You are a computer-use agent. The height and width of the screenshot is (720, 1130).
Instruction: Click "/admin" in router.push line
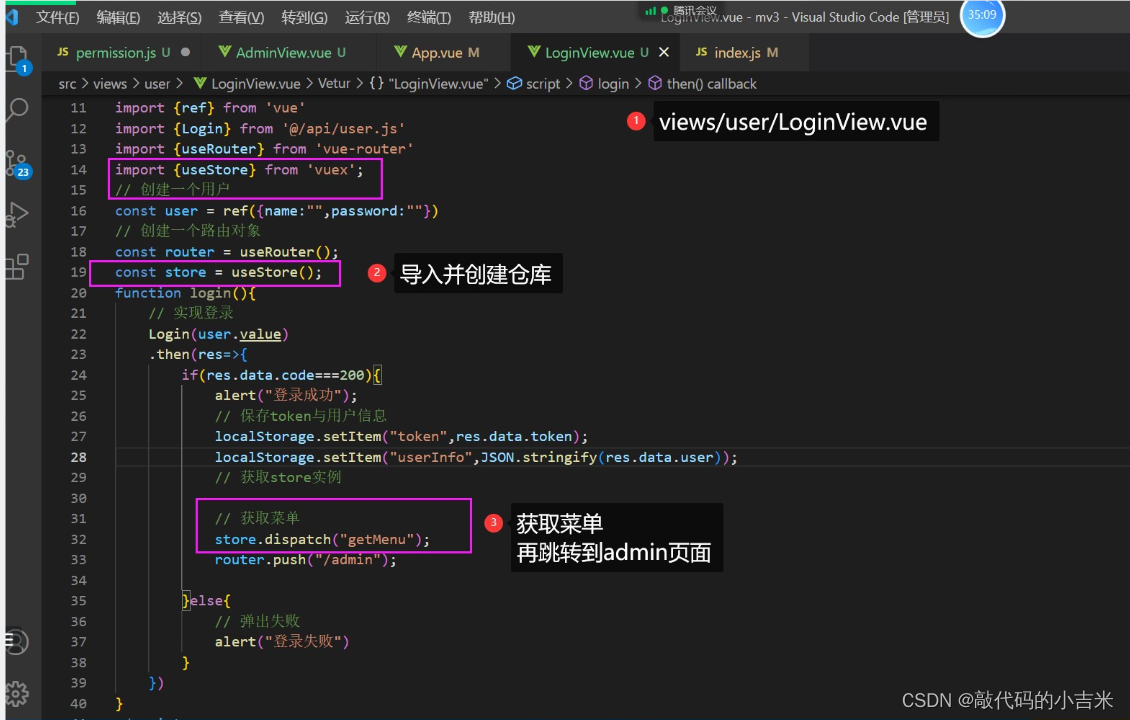click(348, 560)
